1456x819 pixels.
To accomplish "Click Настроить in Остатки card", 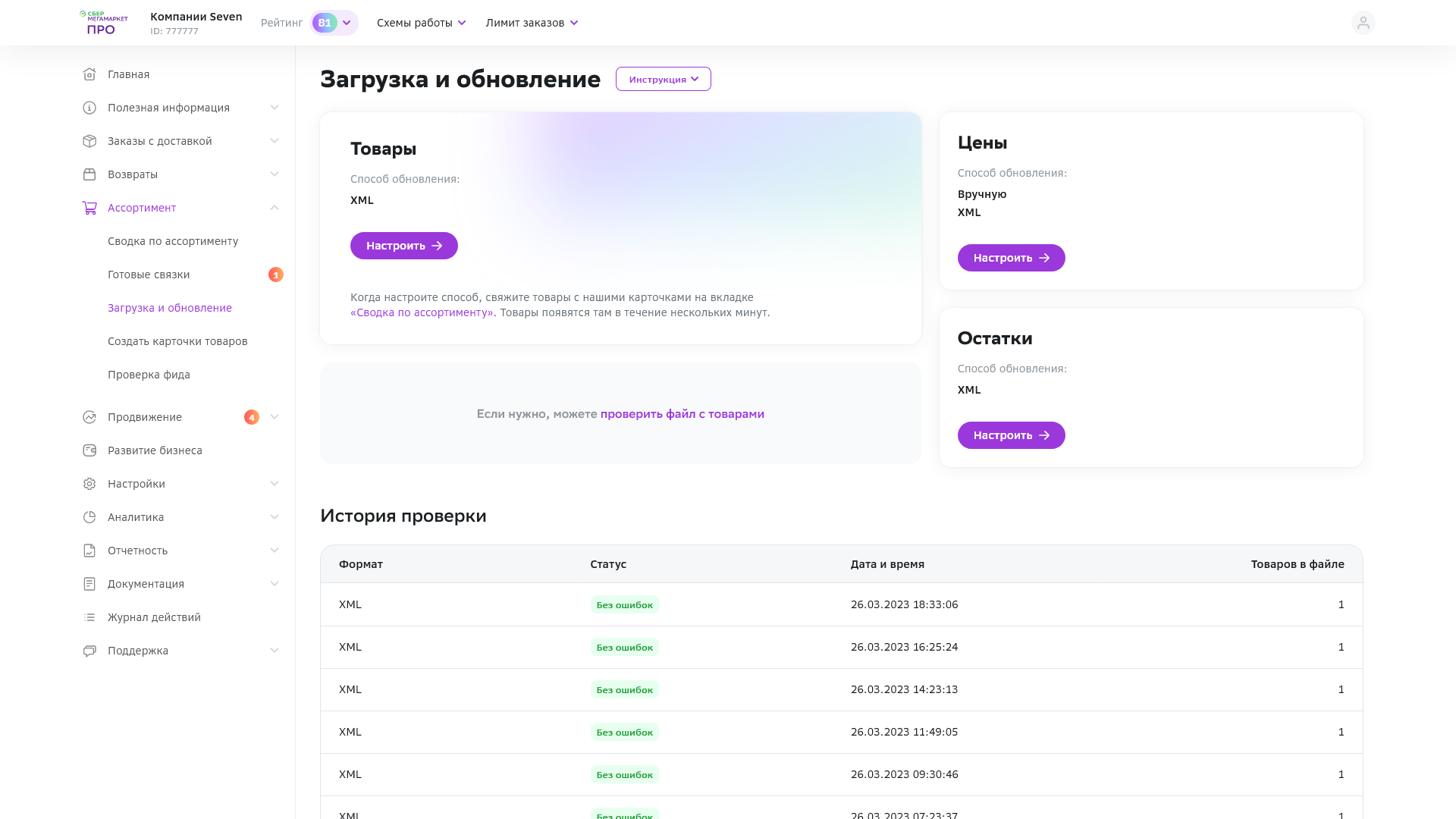I will click(1012, 435).
